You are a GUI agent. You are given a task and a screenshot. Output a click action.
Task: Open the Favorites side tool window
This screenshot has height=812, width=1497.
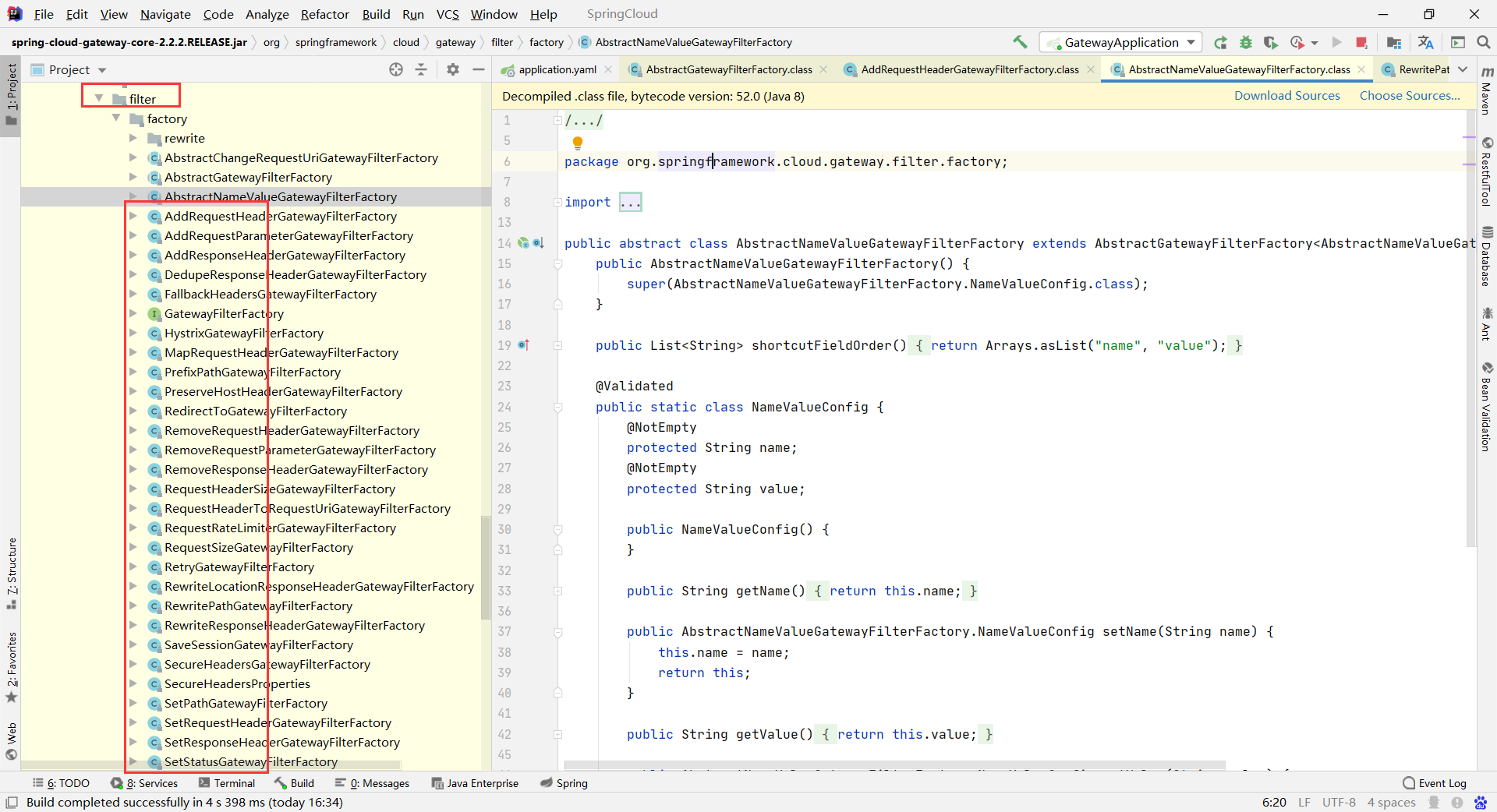tap(12, 668)
